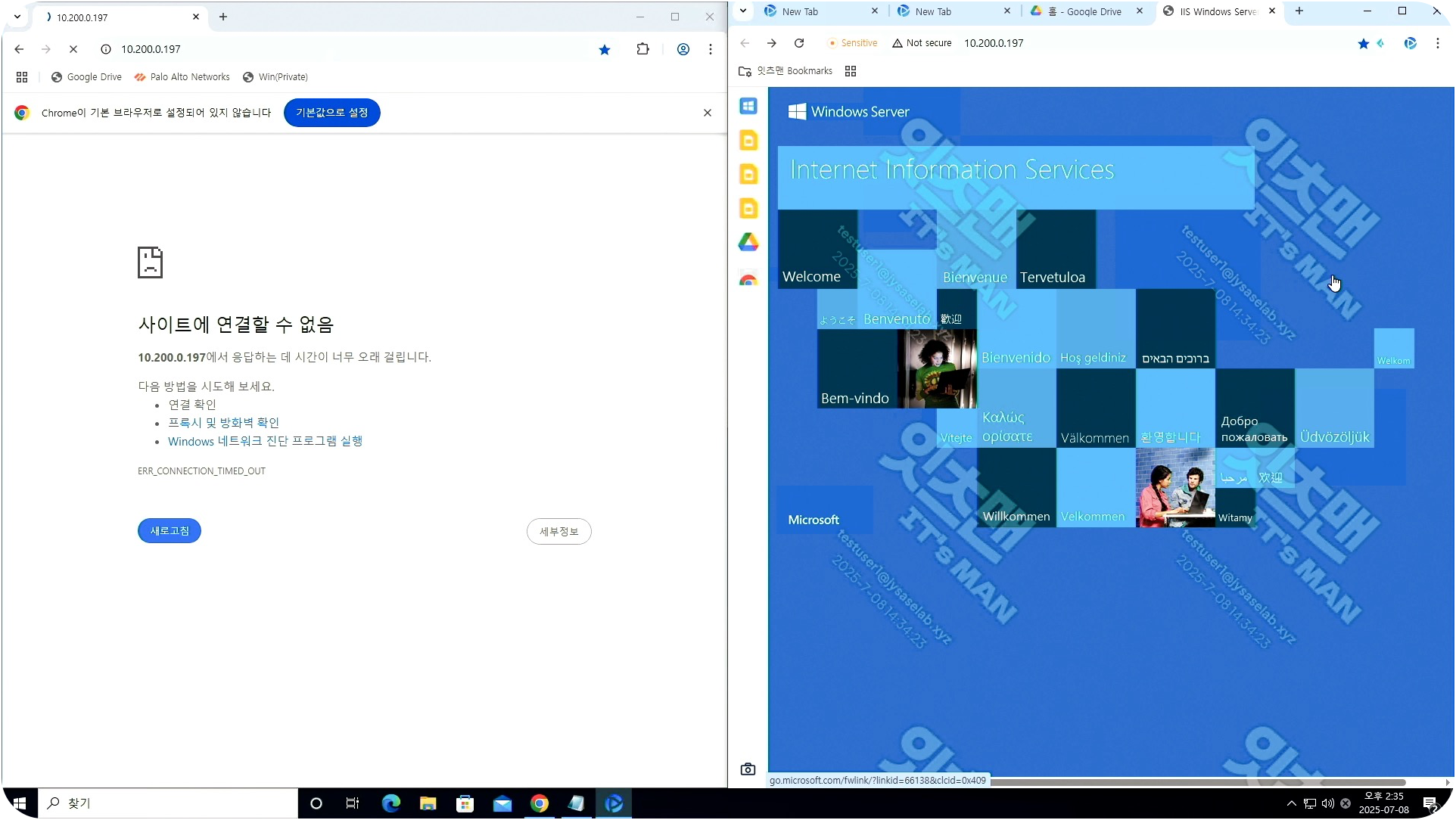Open Palo Alto Networks bookmark
The width and height of the screenshot is (1456, 820).
point(182,77)
